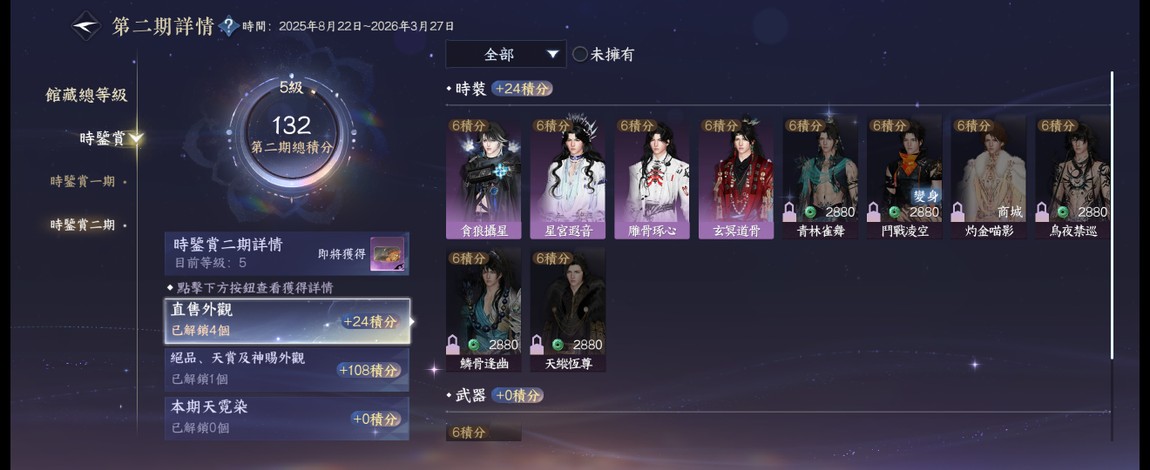The width and height of the screenshot is (1150, 470).
Task: Open the 全部 filter dropdown
Action: coord(506,54)
